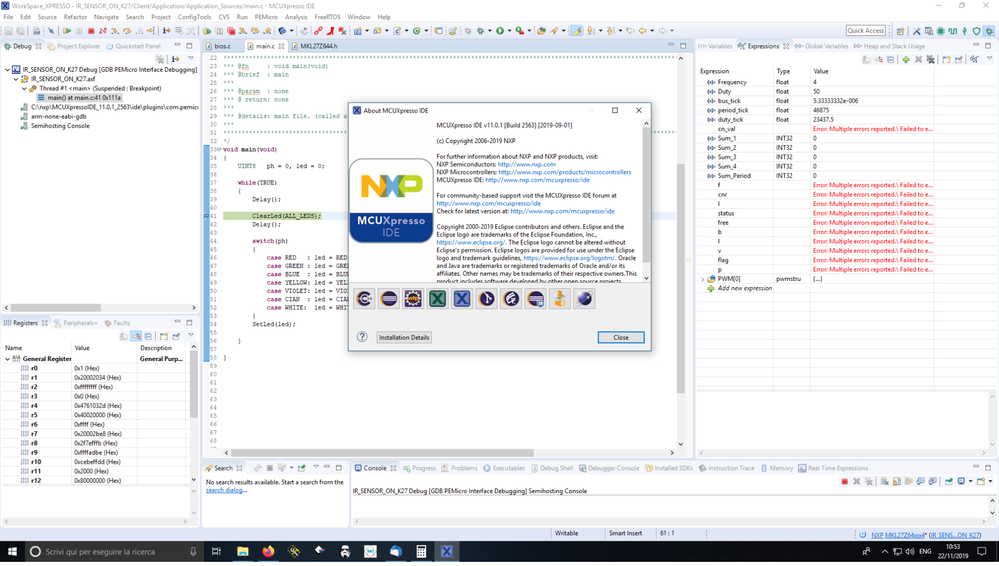Expand the PWM[0] expression row

click(703, 279)
